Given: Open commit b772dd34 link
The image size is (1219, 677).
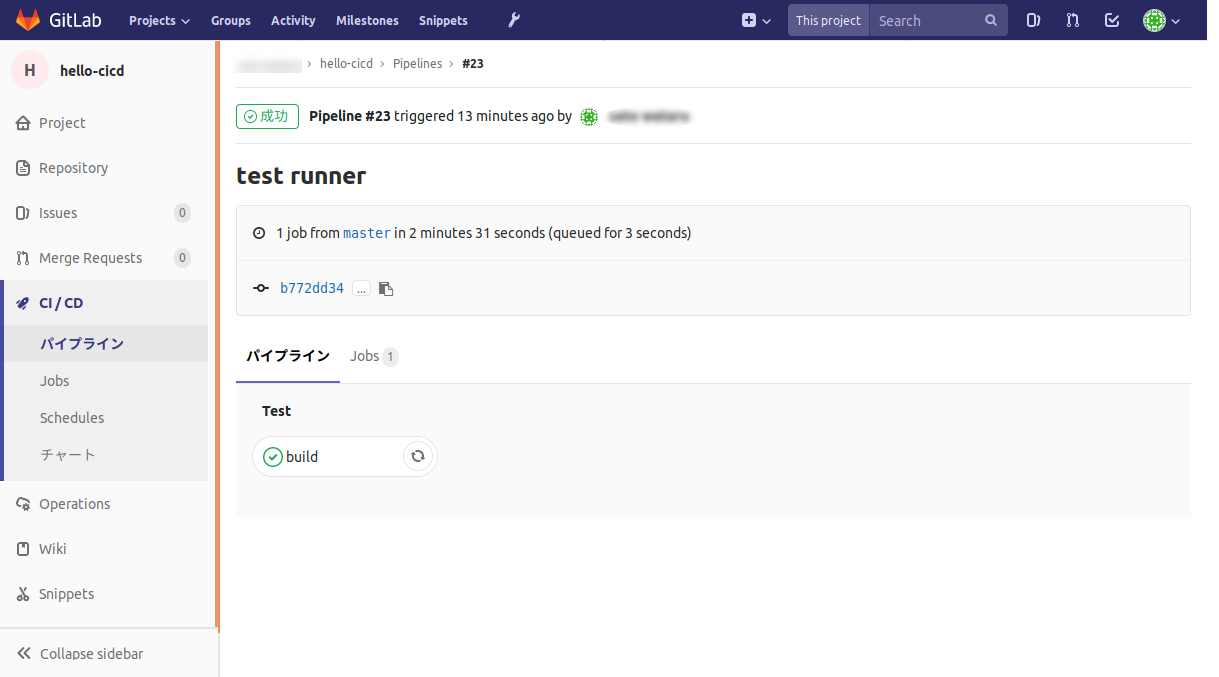Looking at the screenshot, I should pyautogui.click(x=312, y=288).
